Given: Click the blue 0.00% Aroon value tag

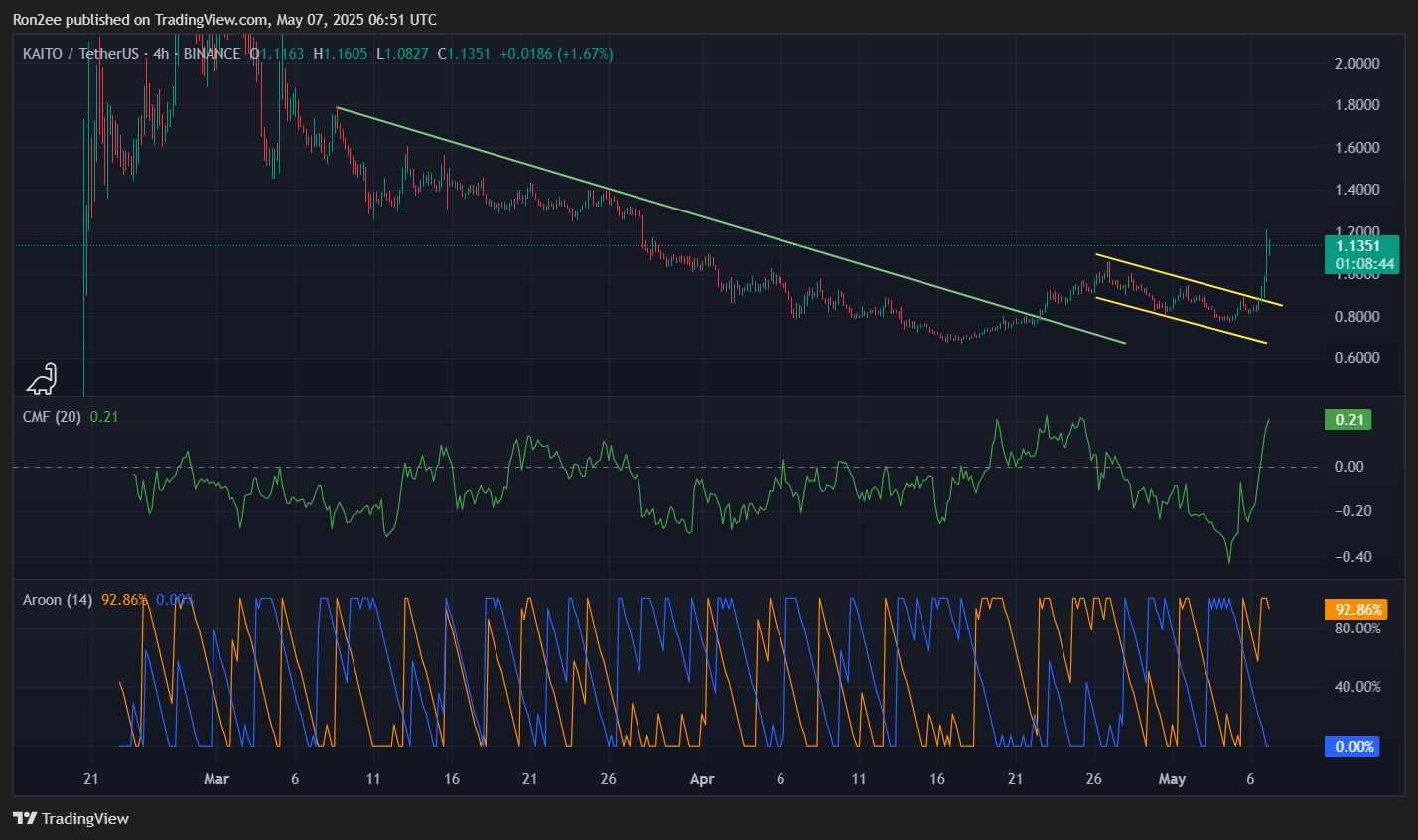Looking at the screenshot, I should click(1352, 746).
